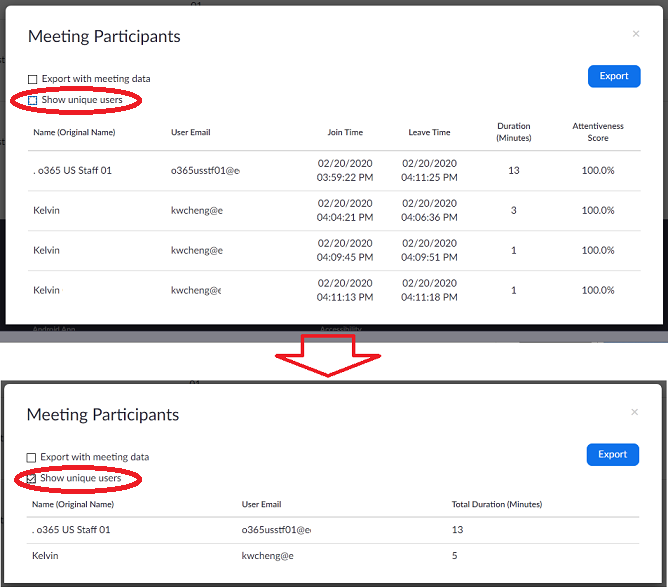
Task: Click the 'Join Time' column header
Action: point(345,133)
